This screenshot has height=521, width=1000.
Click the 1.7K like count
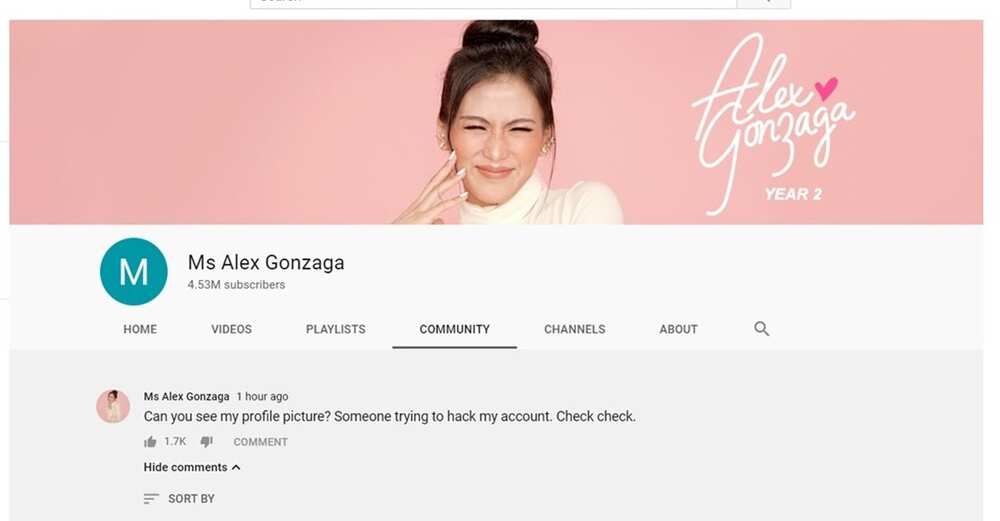pos(175,441)
